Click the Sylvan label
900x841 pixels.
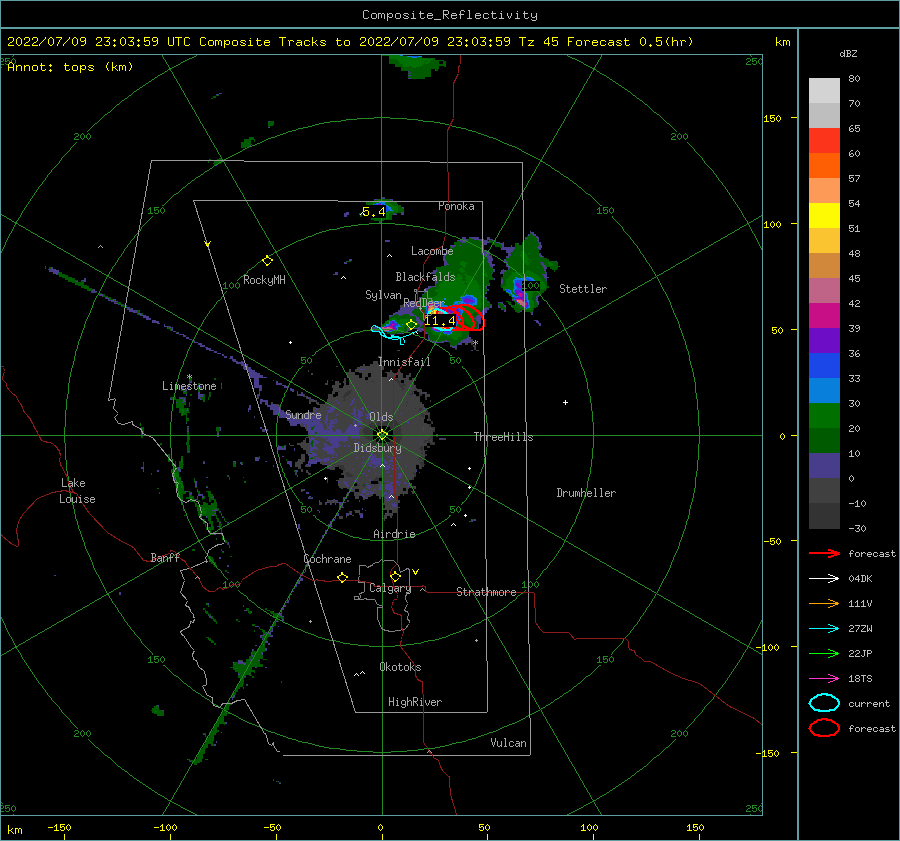click(383, 295)
